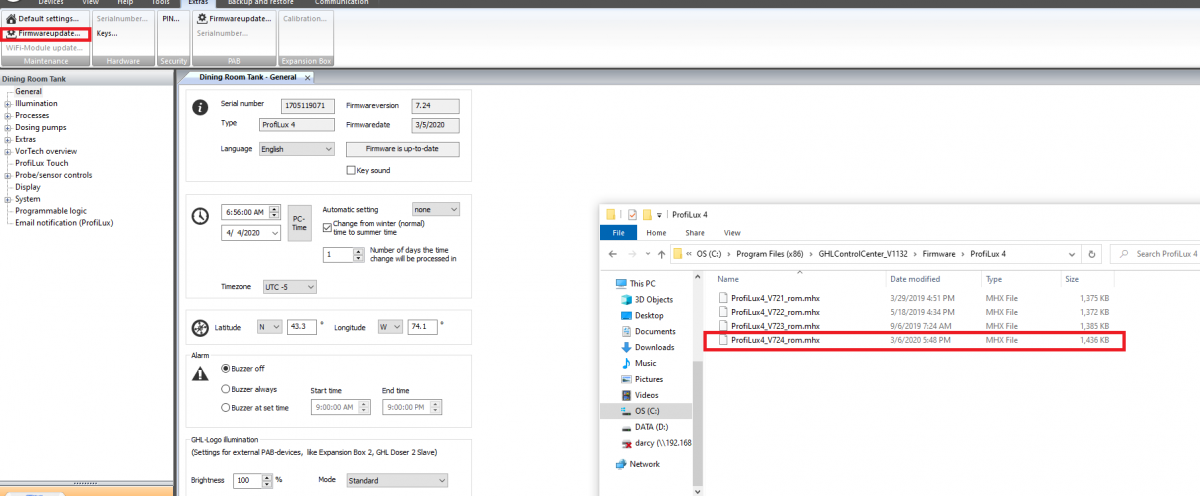
Task: Select the Buzzer at set time option
Action: coord(226,407)
